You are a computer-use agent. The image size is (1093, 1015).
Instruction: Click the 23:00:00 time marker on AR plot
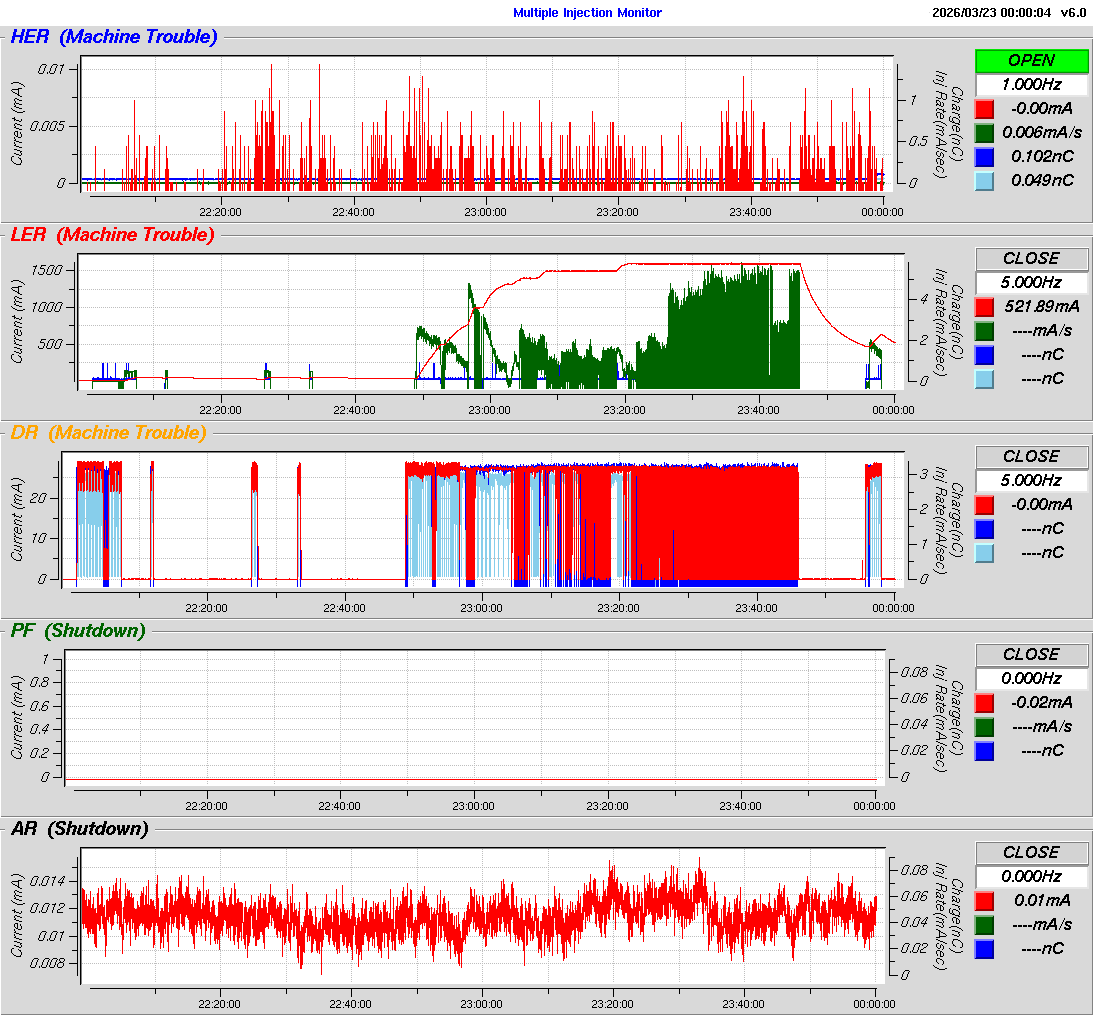tap(481, 1004)
